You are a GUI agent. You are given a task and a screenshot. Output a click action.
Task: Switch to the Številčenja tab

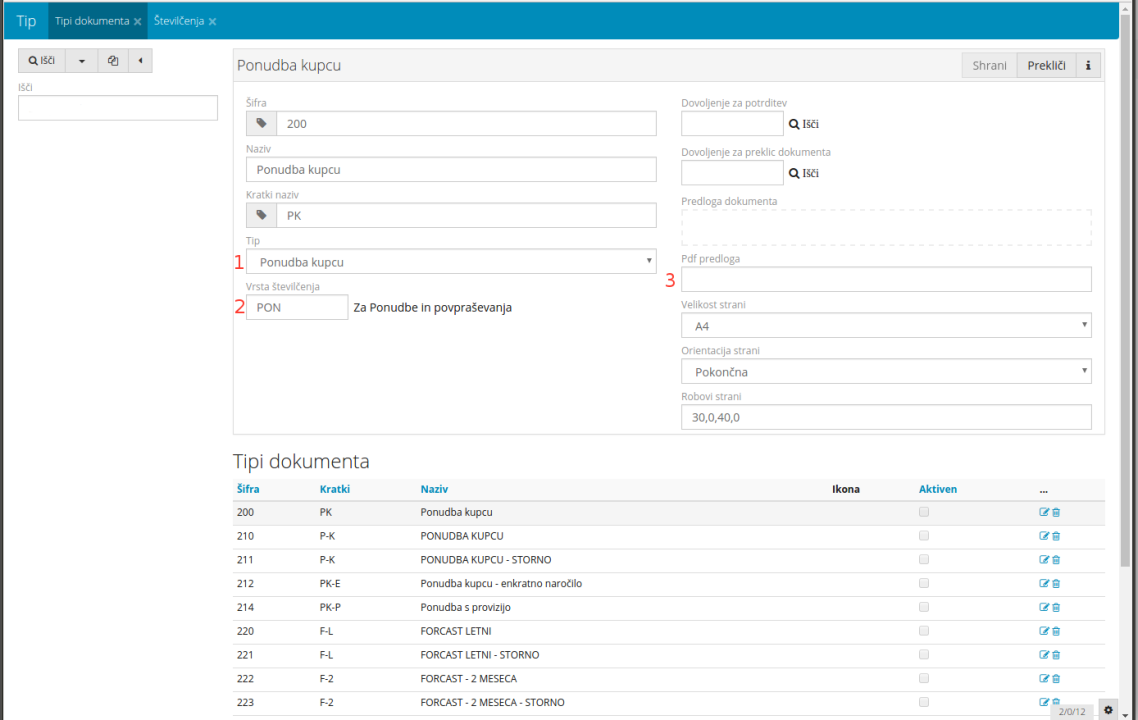pos(179,21)
